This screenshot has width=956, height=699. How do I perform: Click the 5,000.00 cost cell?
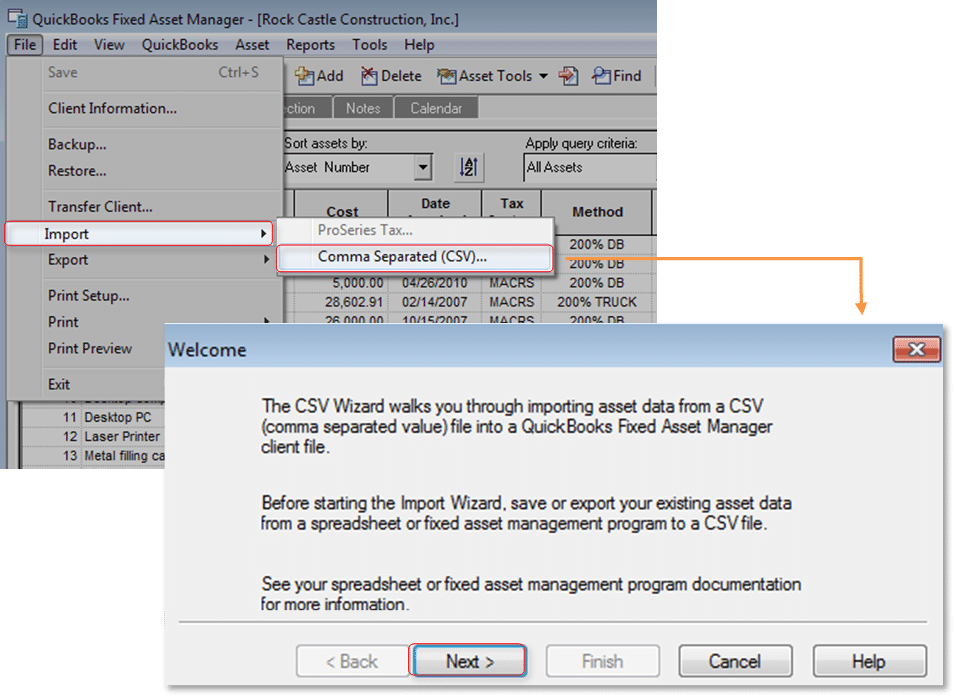(341, 283)
